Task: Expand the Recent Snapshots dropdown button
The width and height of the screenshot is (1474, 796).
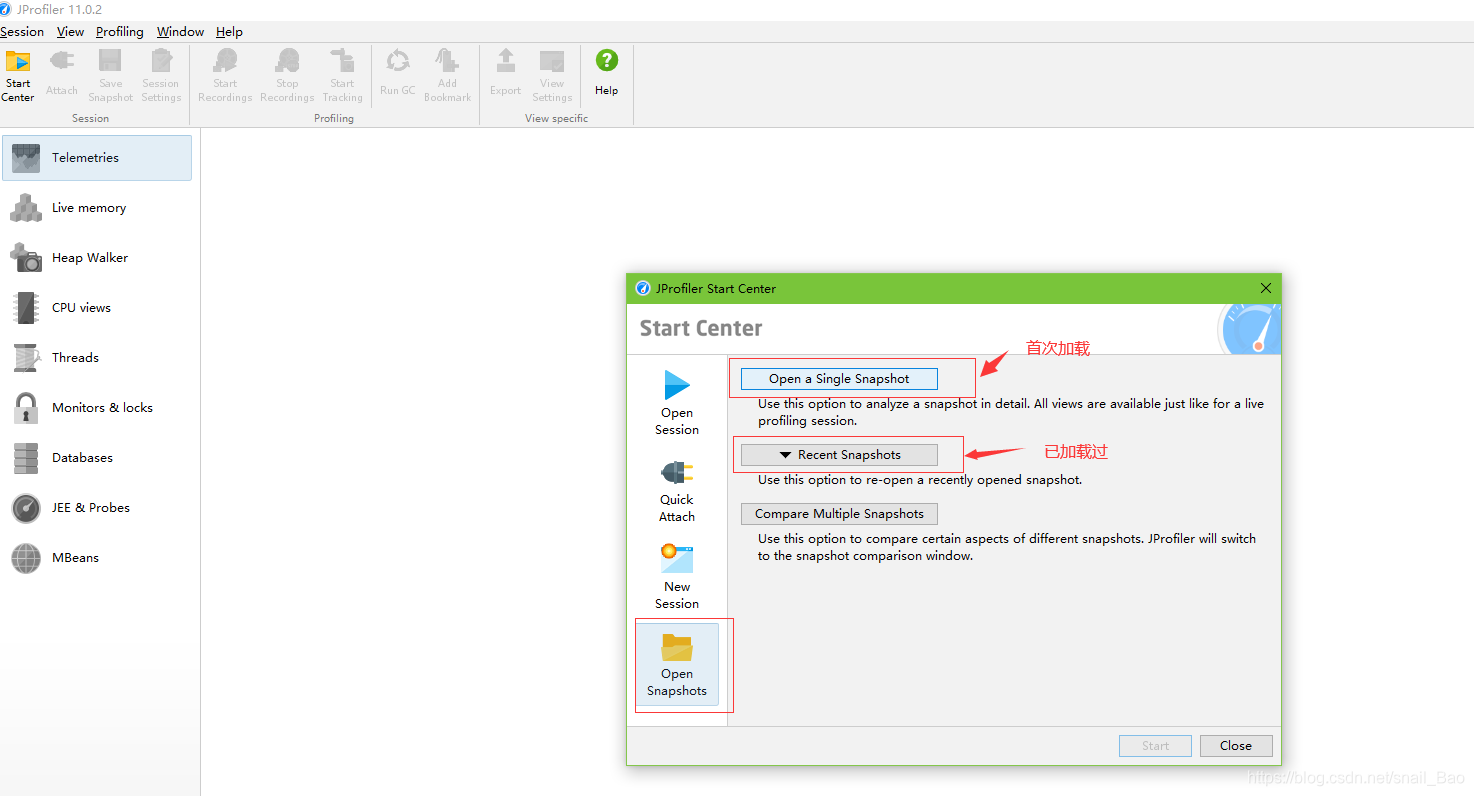Action: coord(839,455)
